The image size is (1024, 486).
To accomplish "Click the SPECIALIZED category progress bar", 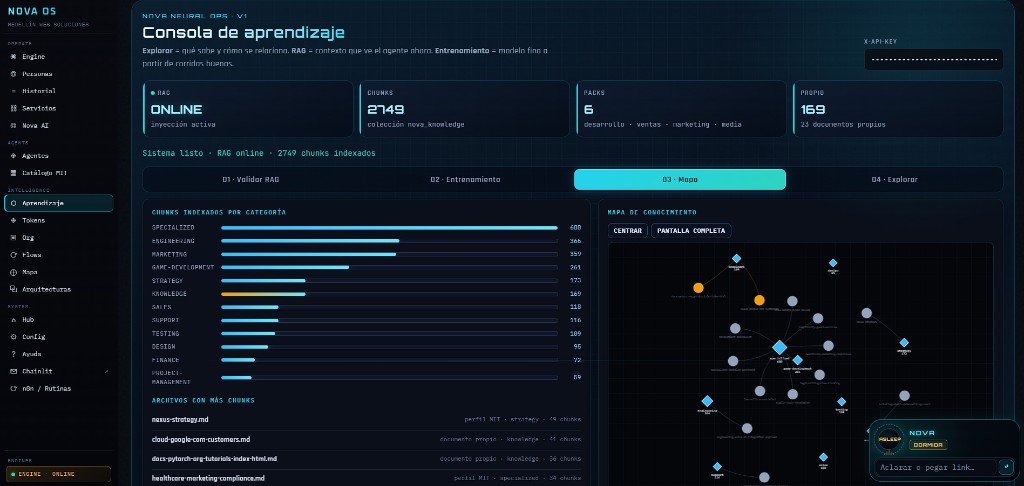I will (389, 228).
